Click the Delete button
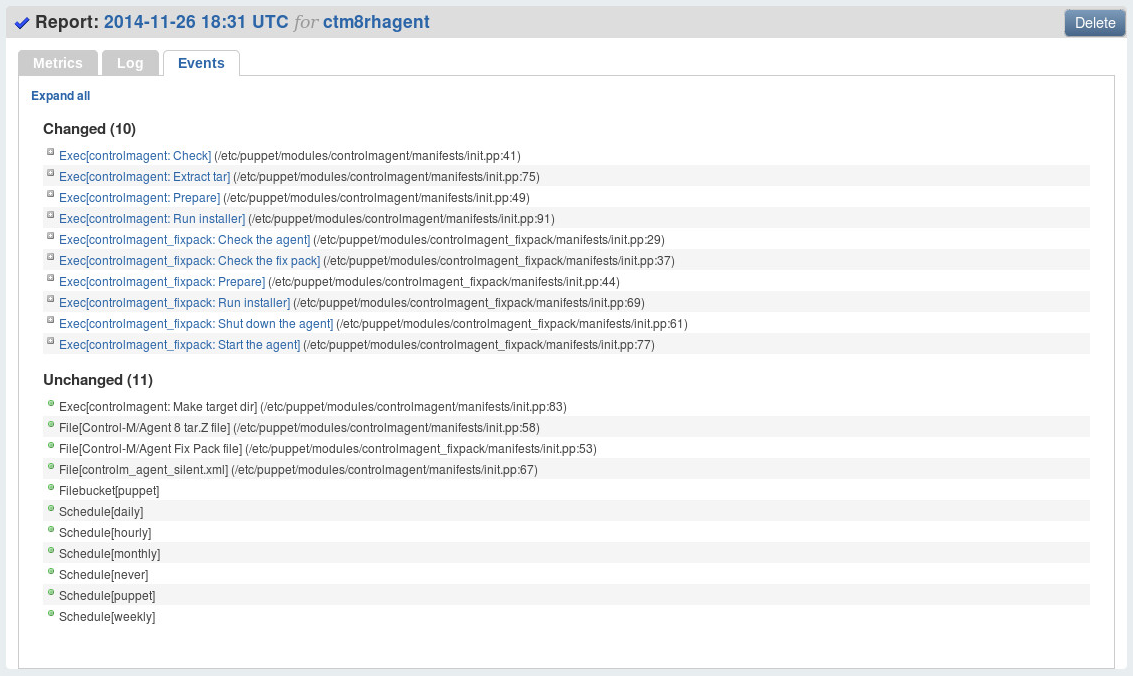Image resolution: width=1133 pixels, height=676 pixels. 1094,22
